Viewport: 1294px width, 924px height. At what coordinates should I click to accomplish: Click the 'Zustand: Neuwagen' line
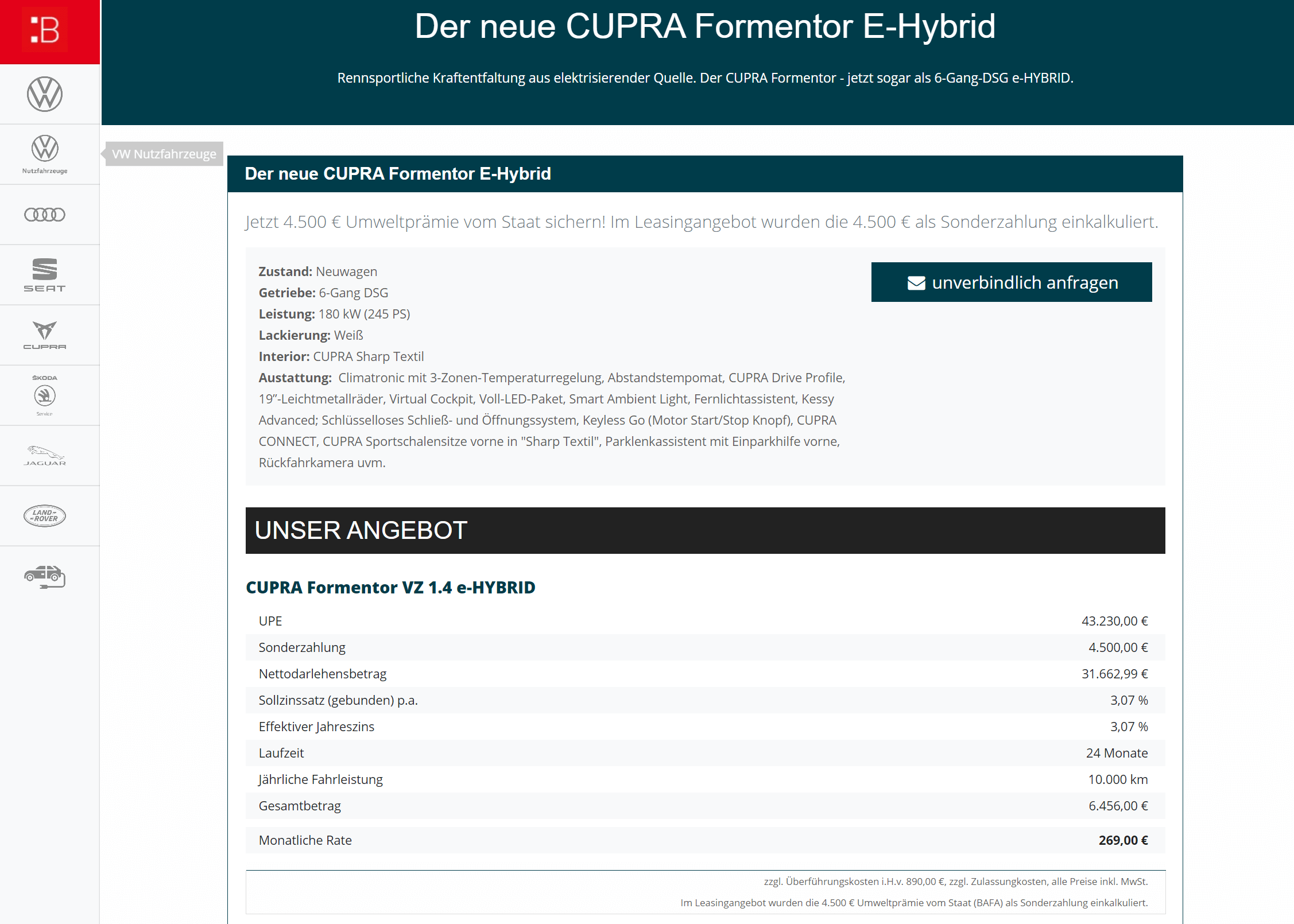point(317,271)
